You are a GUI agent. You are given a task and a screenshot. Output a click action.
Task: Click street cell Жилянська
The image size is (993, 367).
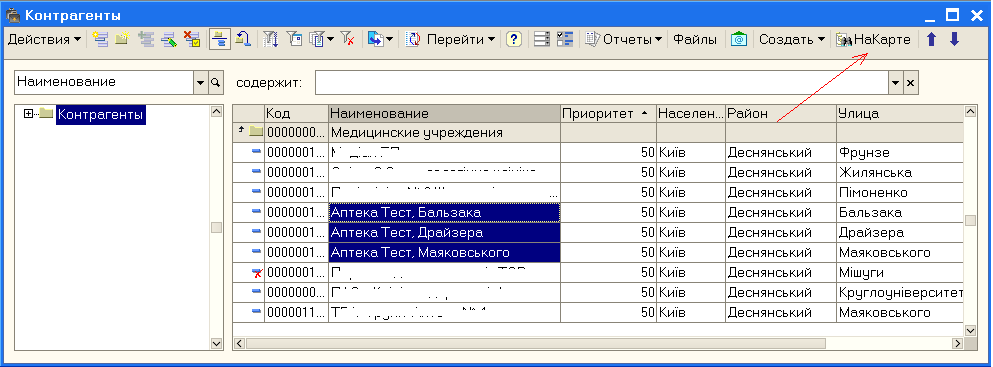tap(900, 173)
